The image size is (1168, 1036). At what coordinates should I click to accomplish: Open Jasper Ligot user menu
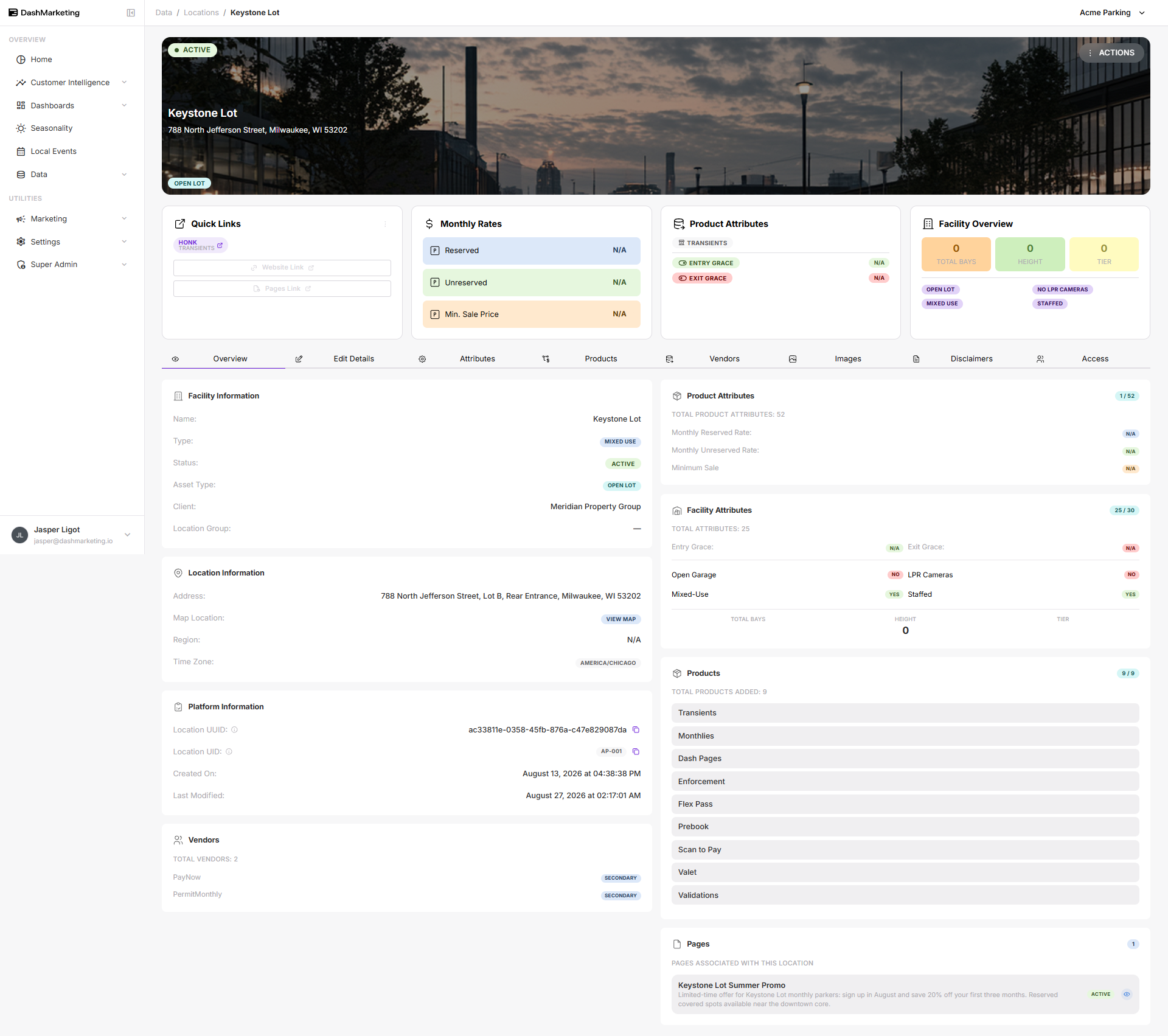pyautogui.click(x=72, y=535)
